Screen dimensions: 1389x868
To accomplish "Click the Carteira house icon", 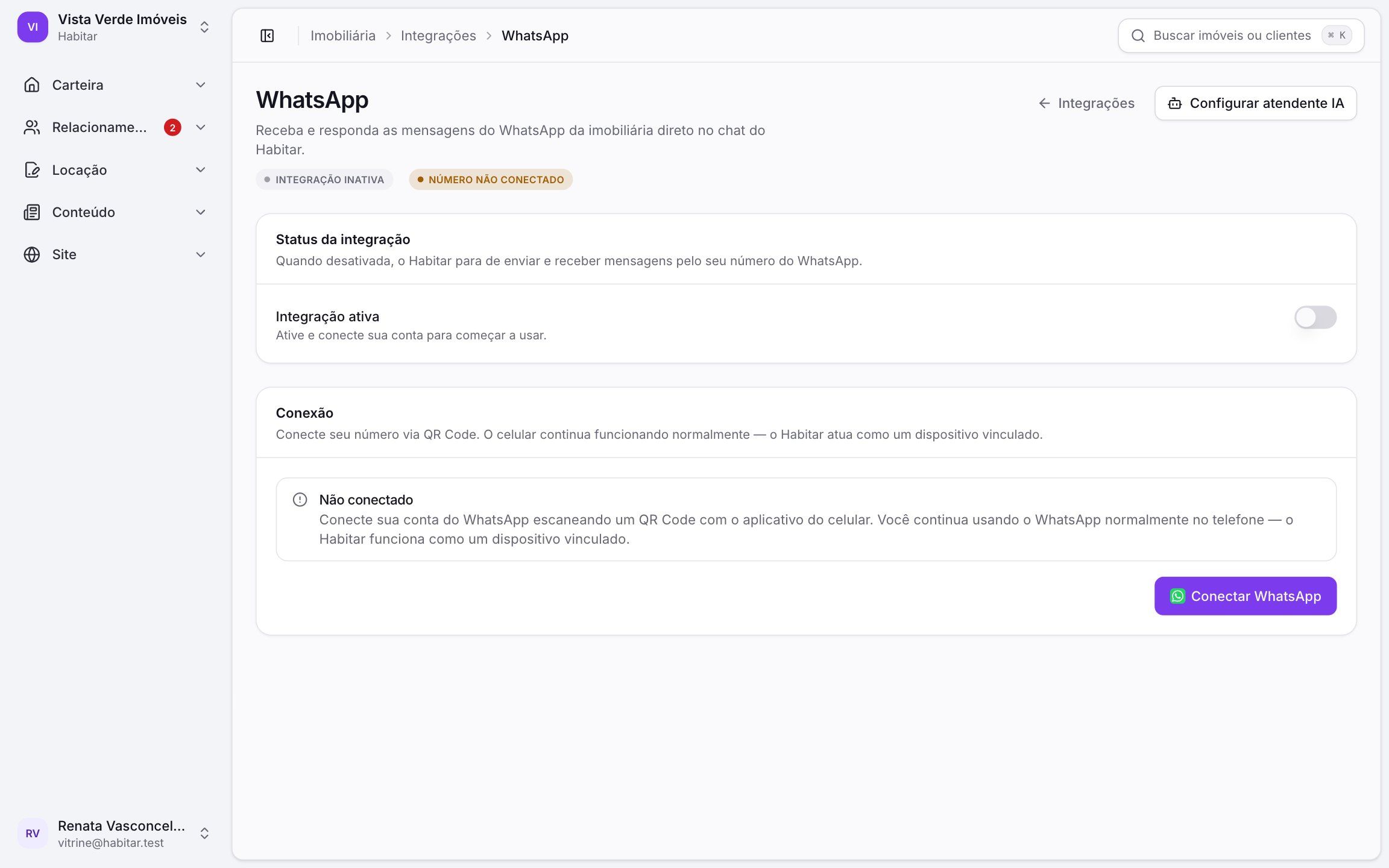I will 32,85.
